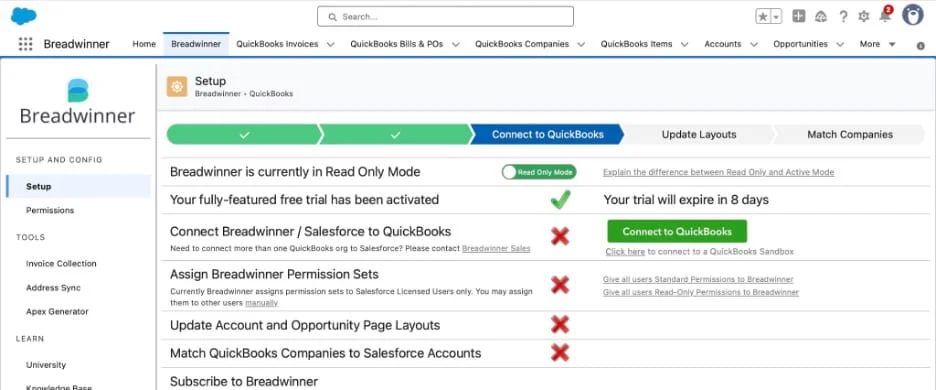Screen dimensions: 936x390
Task: Click the Connect to QuickBooks button
Action: pyautogui.click(x=677, y=231)
